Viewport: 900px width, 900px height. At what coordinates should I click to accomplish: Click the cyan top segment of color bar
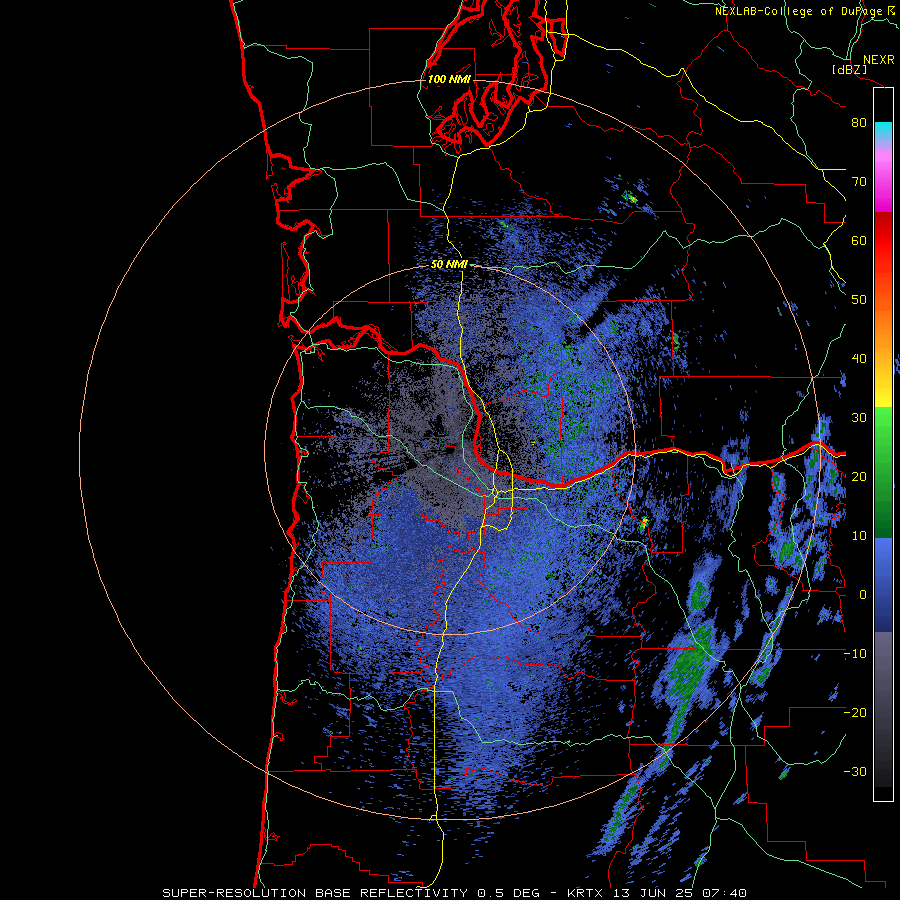click(x=883, y=129)
